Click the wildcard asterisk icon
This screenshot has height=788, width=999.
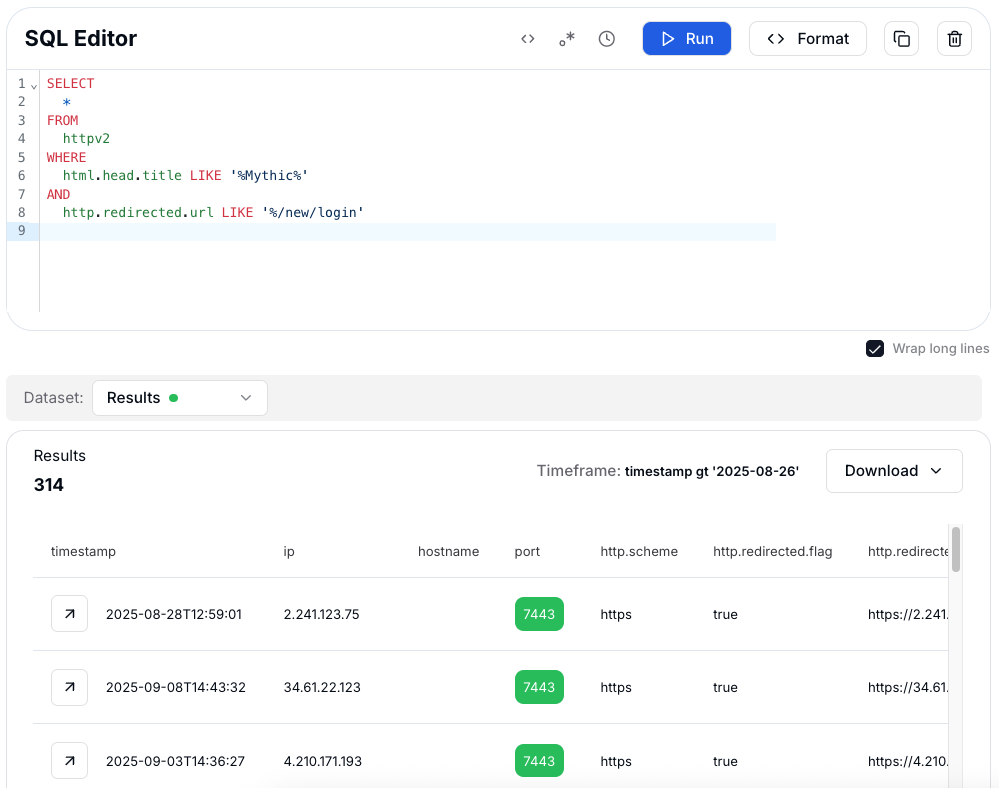click(567, 39)
